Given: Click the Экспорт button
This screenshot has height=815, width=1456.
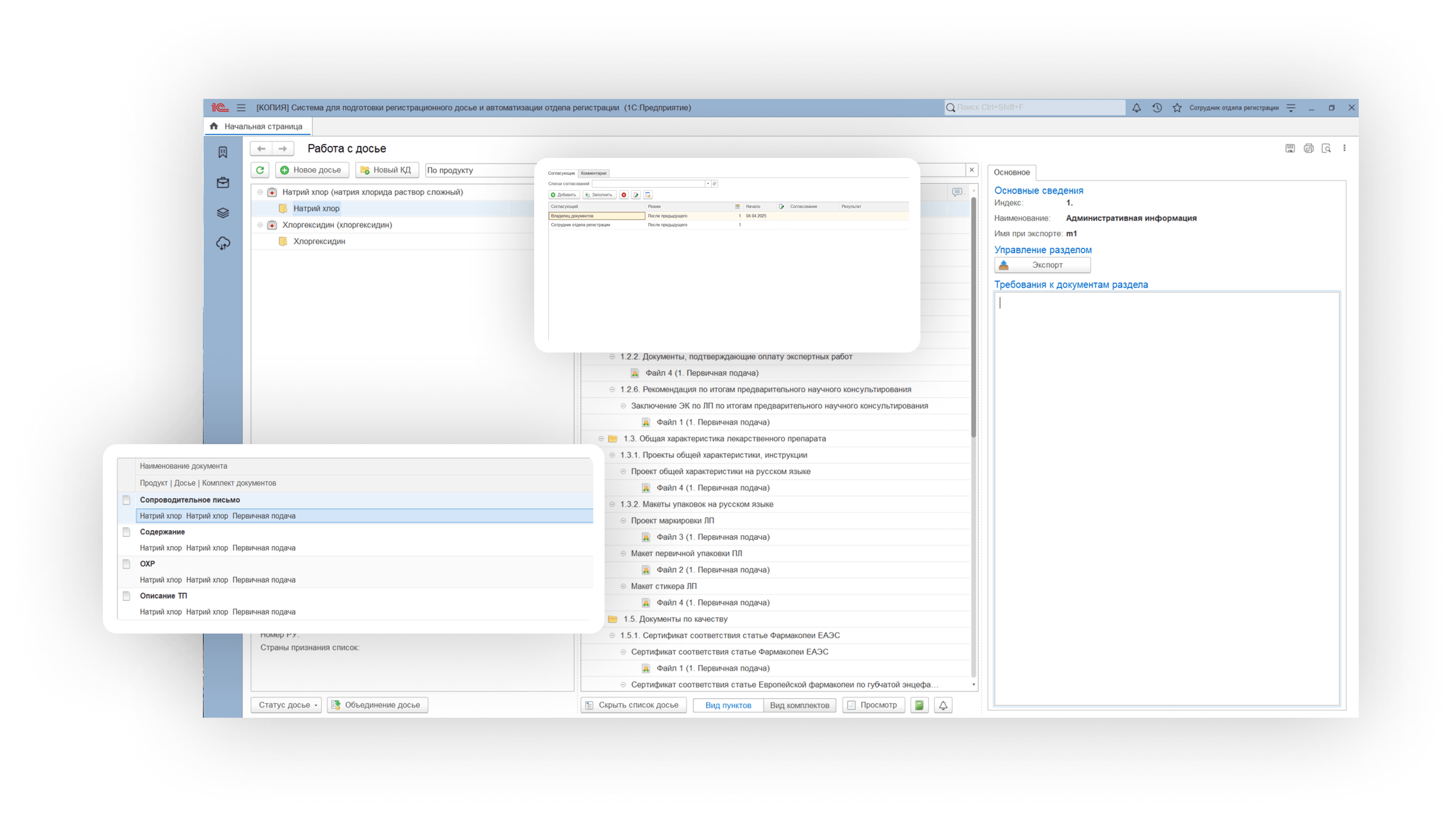Looking at the screenshot, I should click(1042, 265).
